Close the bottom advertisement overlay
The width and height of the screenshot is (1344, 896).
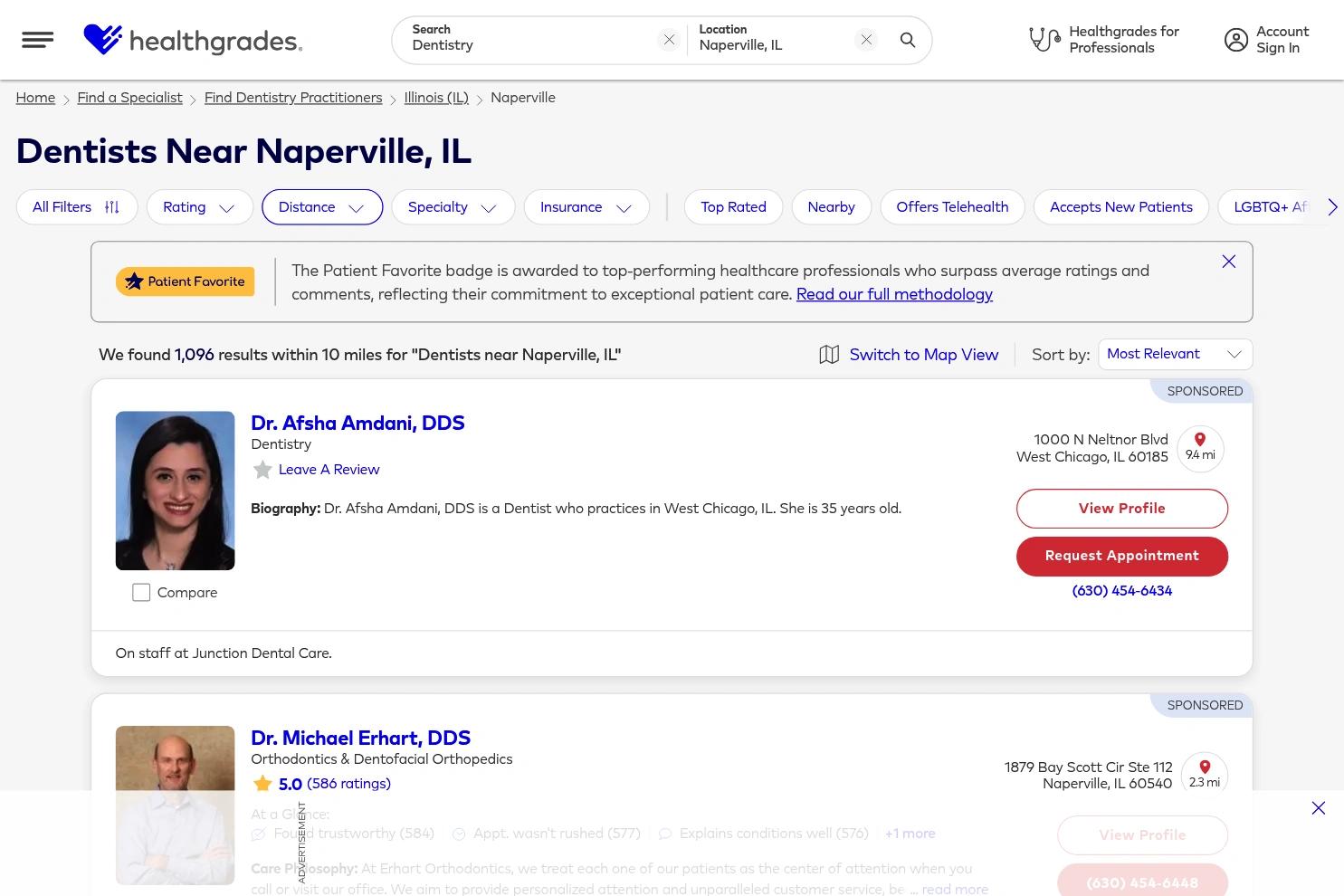[1318, 808]
